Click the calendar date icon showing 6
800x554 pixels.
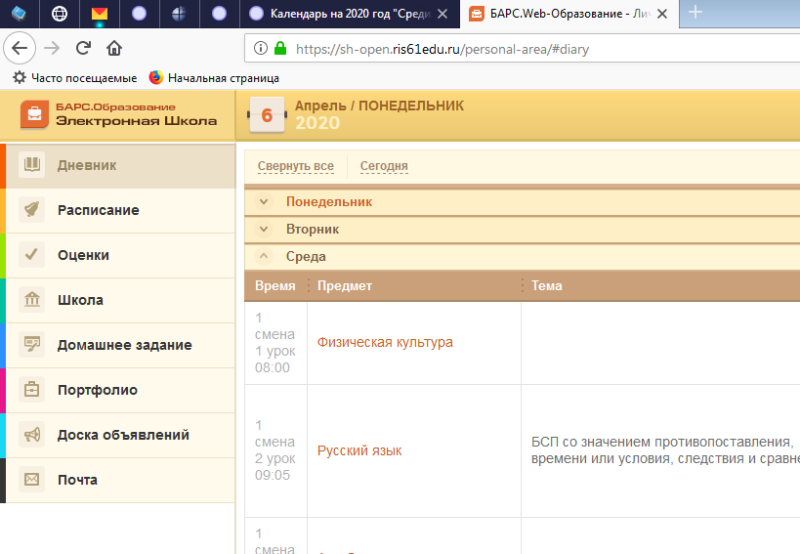point(266,115)
